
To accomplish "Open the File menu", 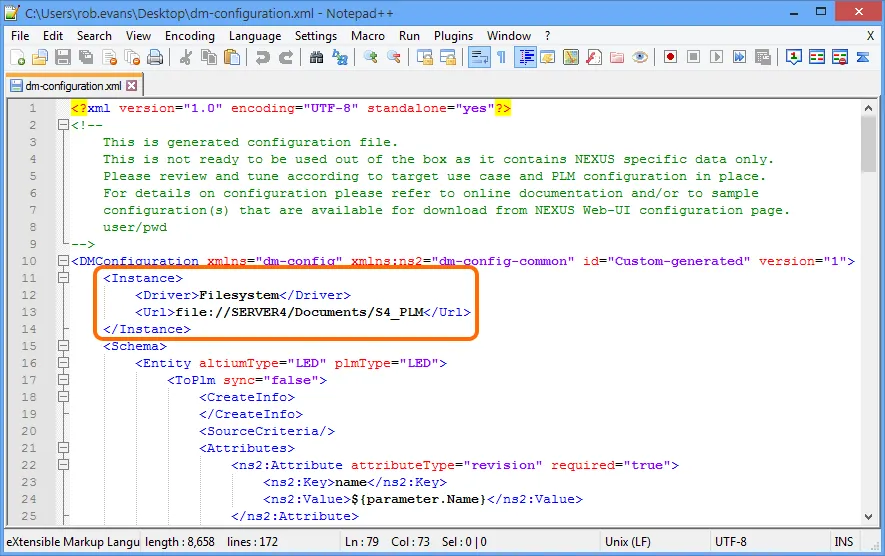I will click(20, 36).
